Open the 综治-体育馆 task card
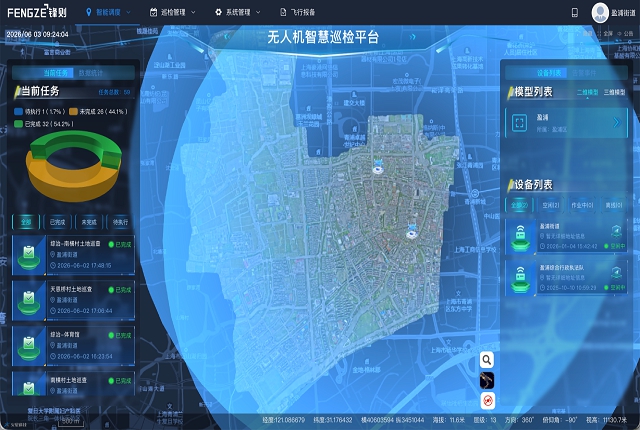640x430 pixels. [73, 346]
